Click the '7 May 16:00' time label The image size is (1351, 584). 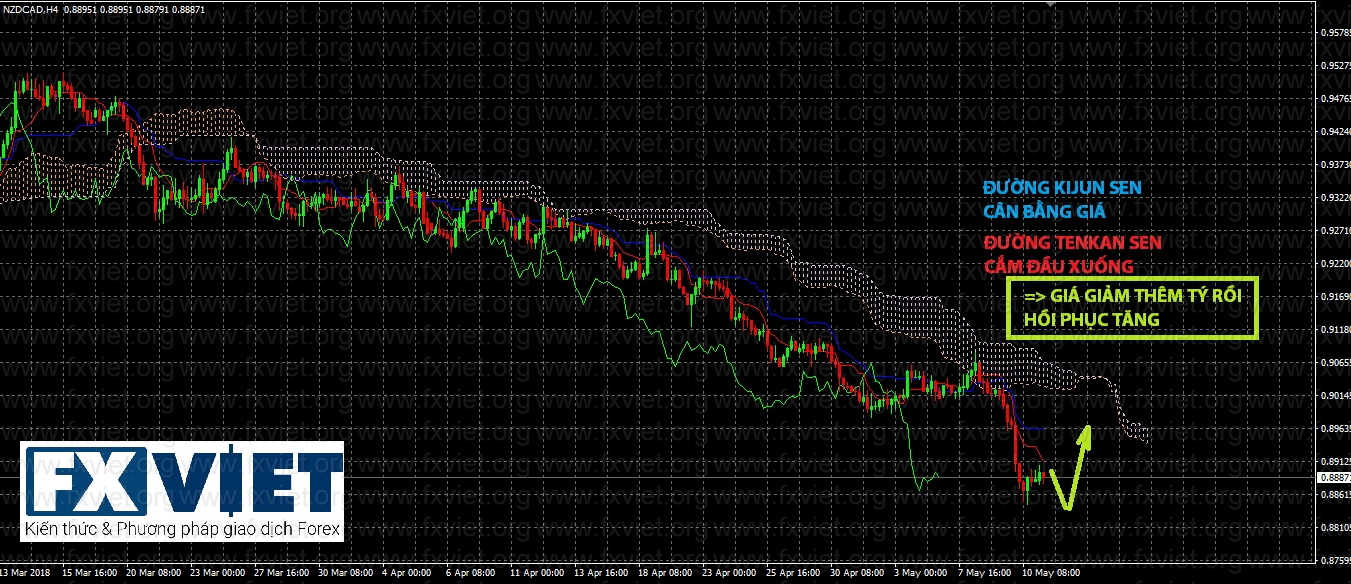click(x=984, y=574)
